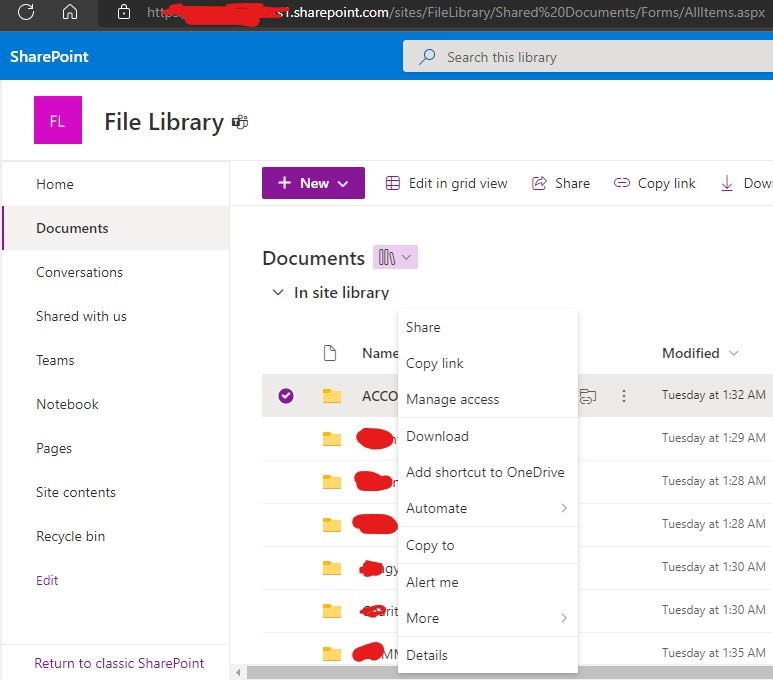Expand the More submenu arrow
This screenshot has height=680, width=773.
click(x=564, y=618)
